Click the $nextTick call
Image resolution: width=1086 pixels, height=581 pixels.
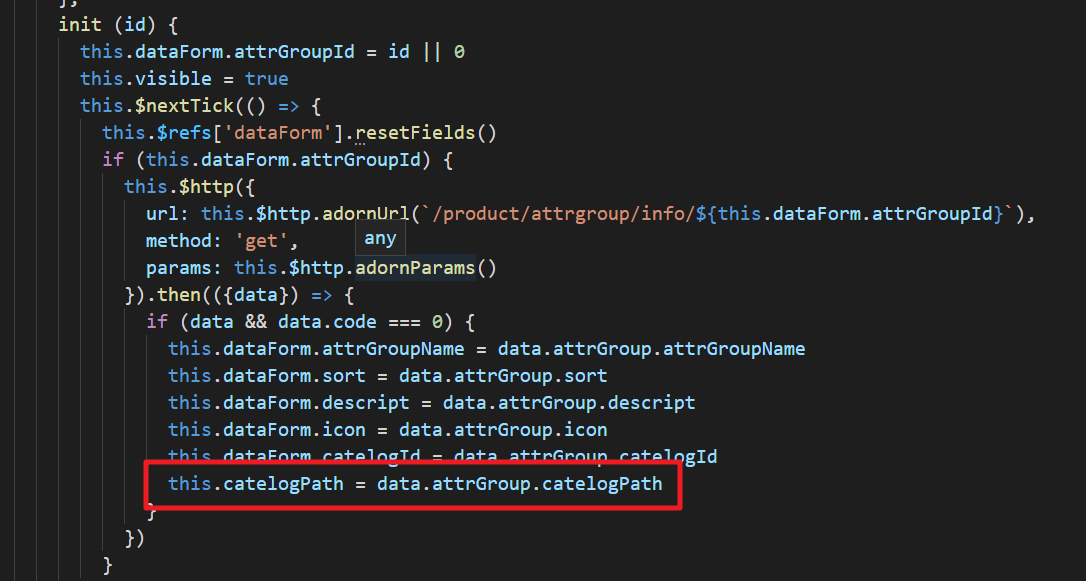pos(185,106)
